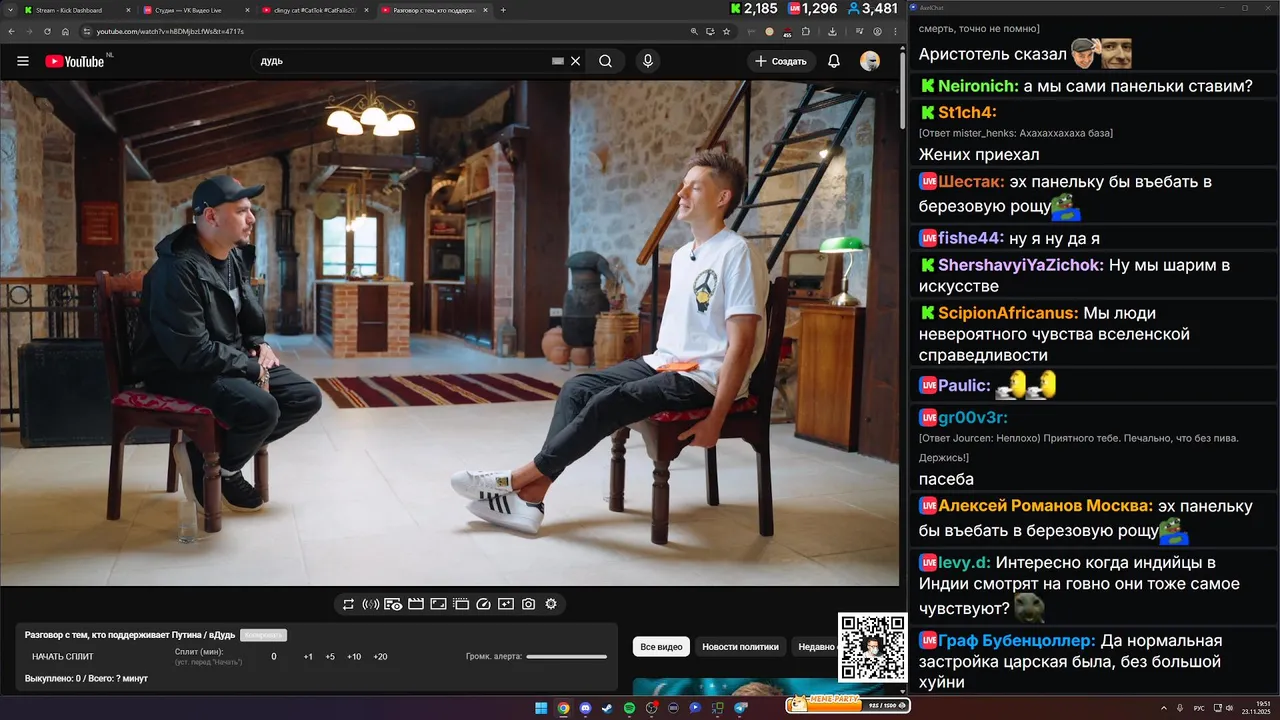
Task: Open Chrome from the taskbar
Action: (563, 708)
